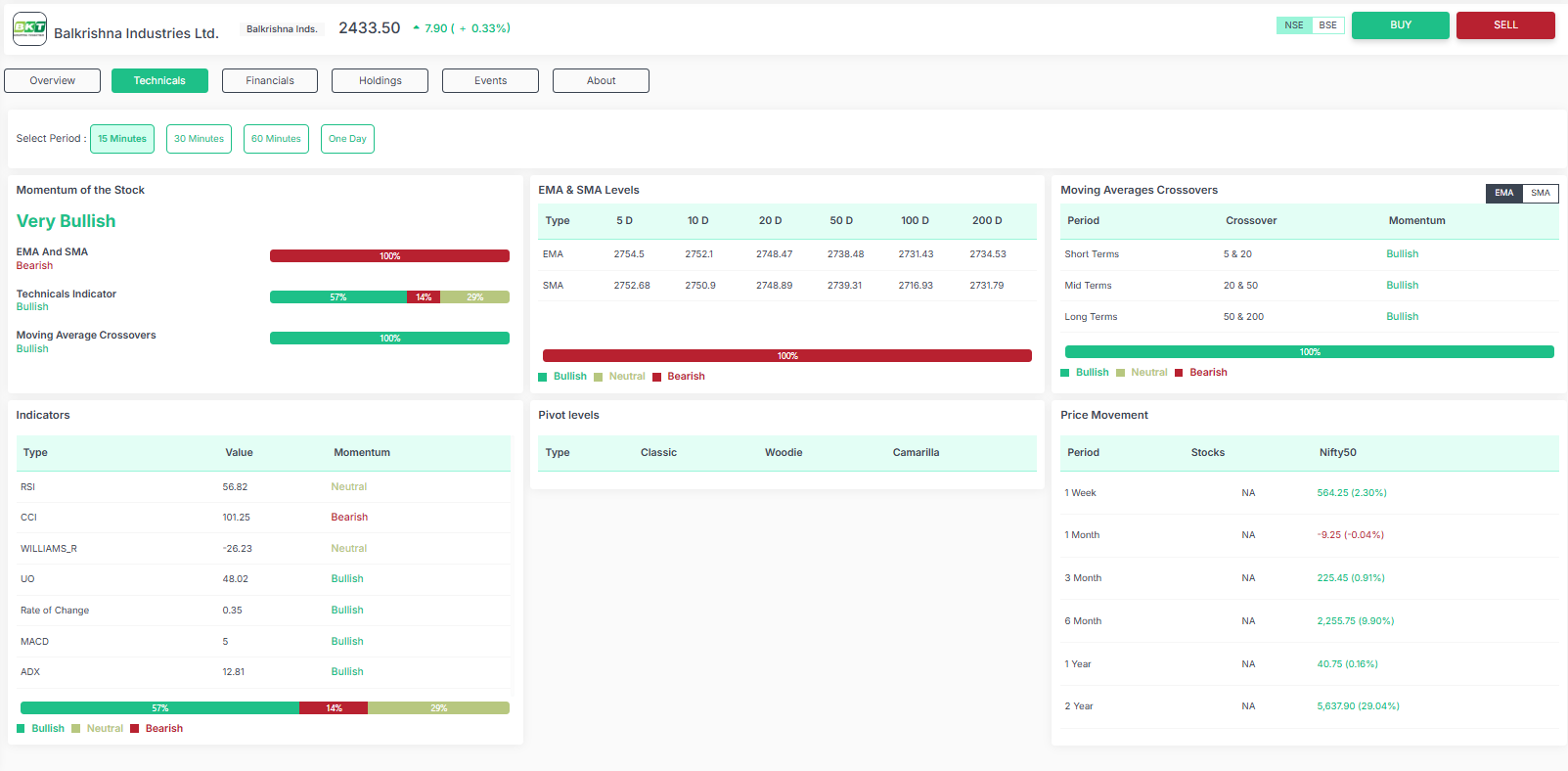Click the Bearish legend swatch in EMA & SMA Levels
The image size is (1568, 771).
click(x=657, y=377)
